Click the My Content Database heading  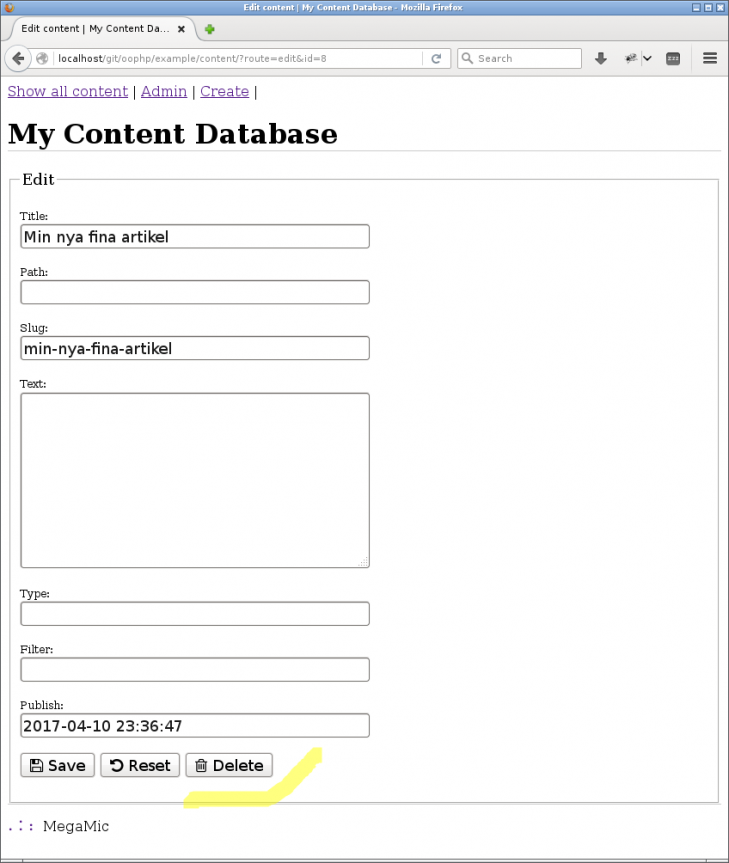(173, 134)
